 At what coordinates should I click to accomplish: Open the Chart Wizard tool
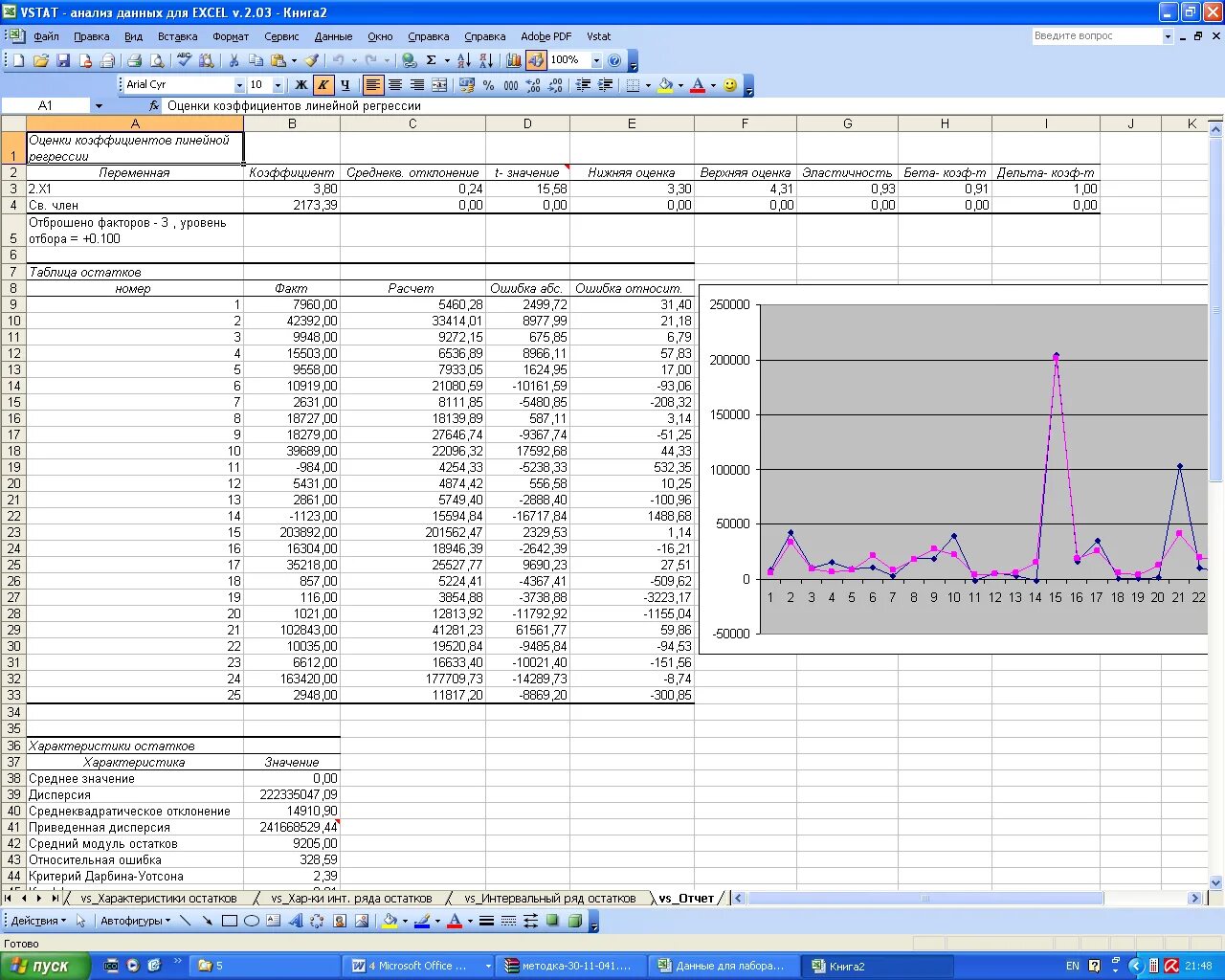click(x=514, y=60)
